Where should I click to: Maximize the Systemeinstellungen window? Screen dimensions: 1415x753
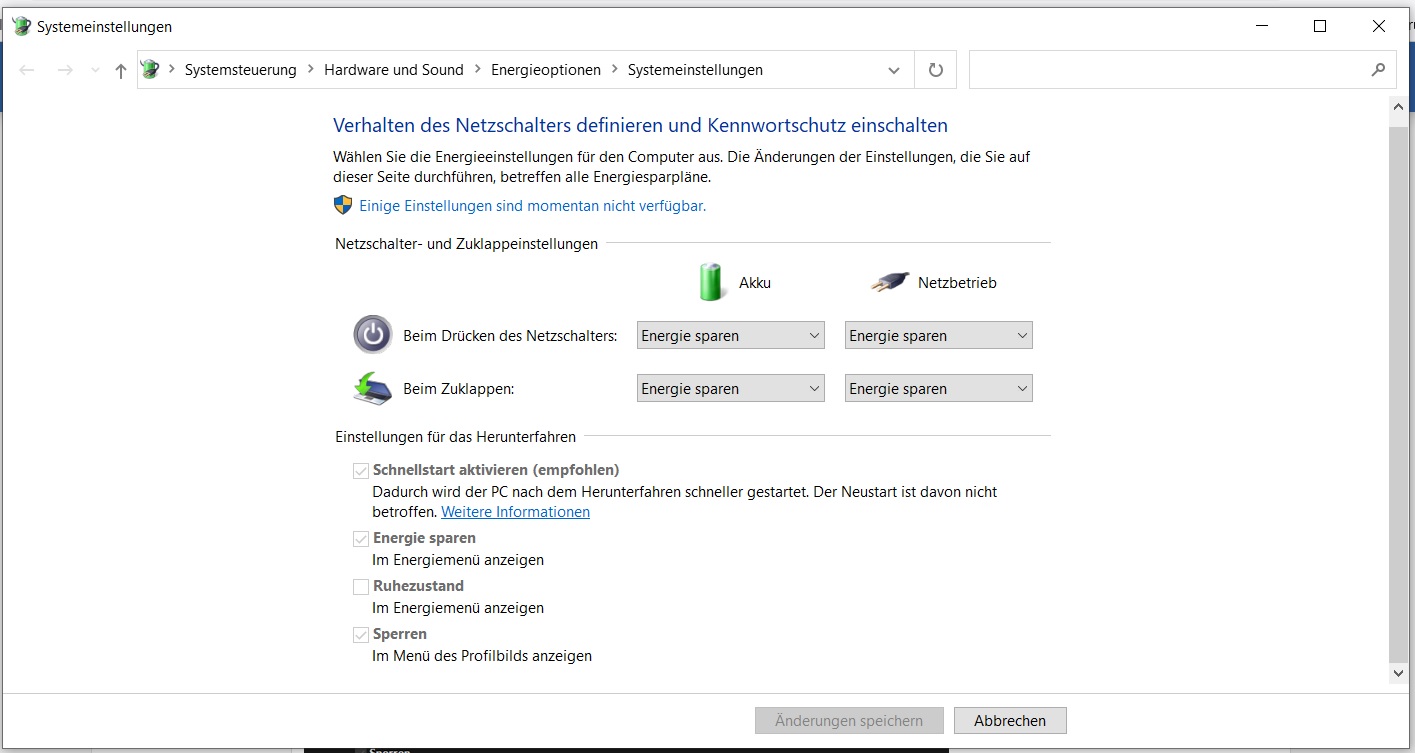pos(1320,27)
